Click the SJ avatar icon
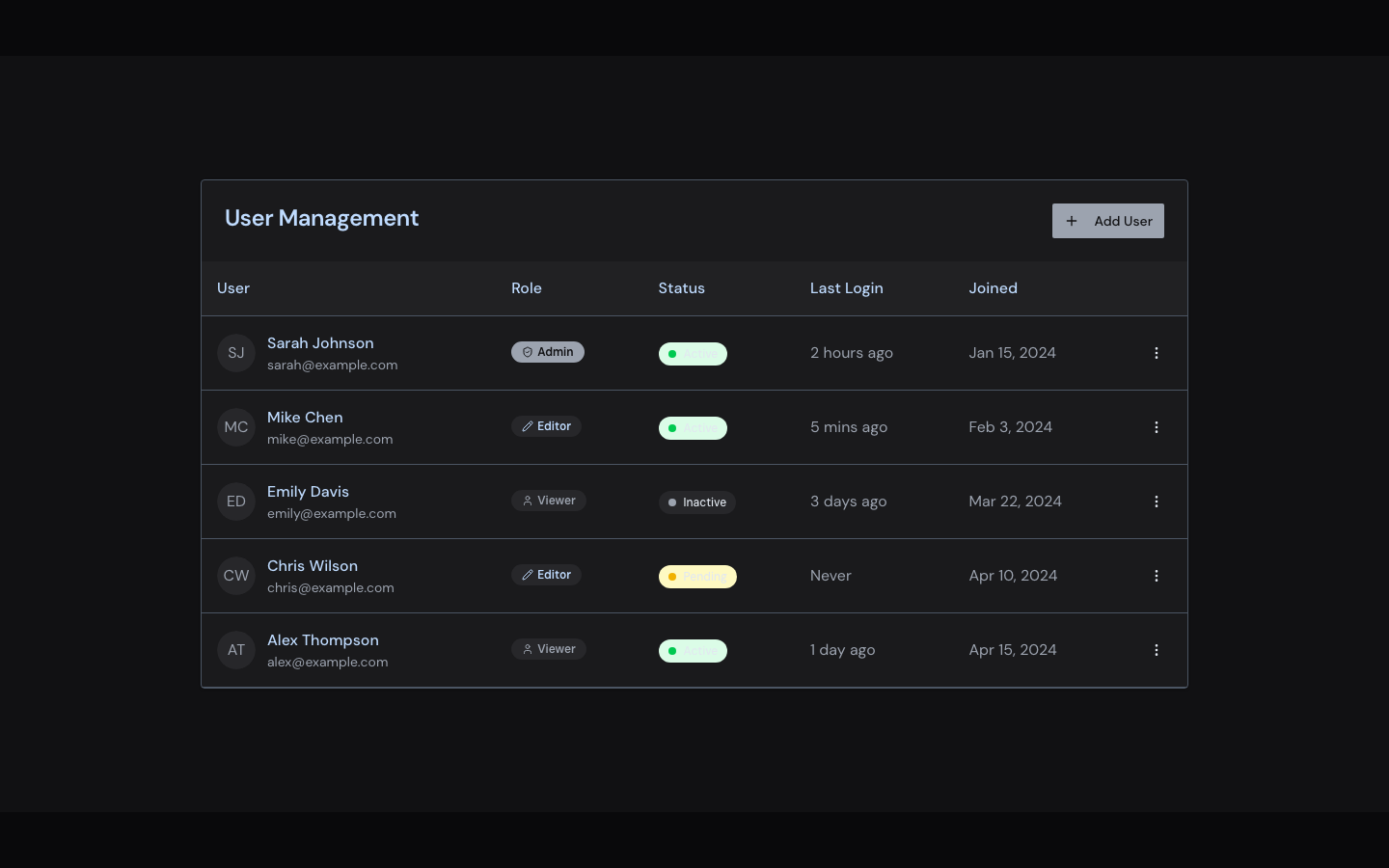Screen dimensions: 1389x868 236,353
